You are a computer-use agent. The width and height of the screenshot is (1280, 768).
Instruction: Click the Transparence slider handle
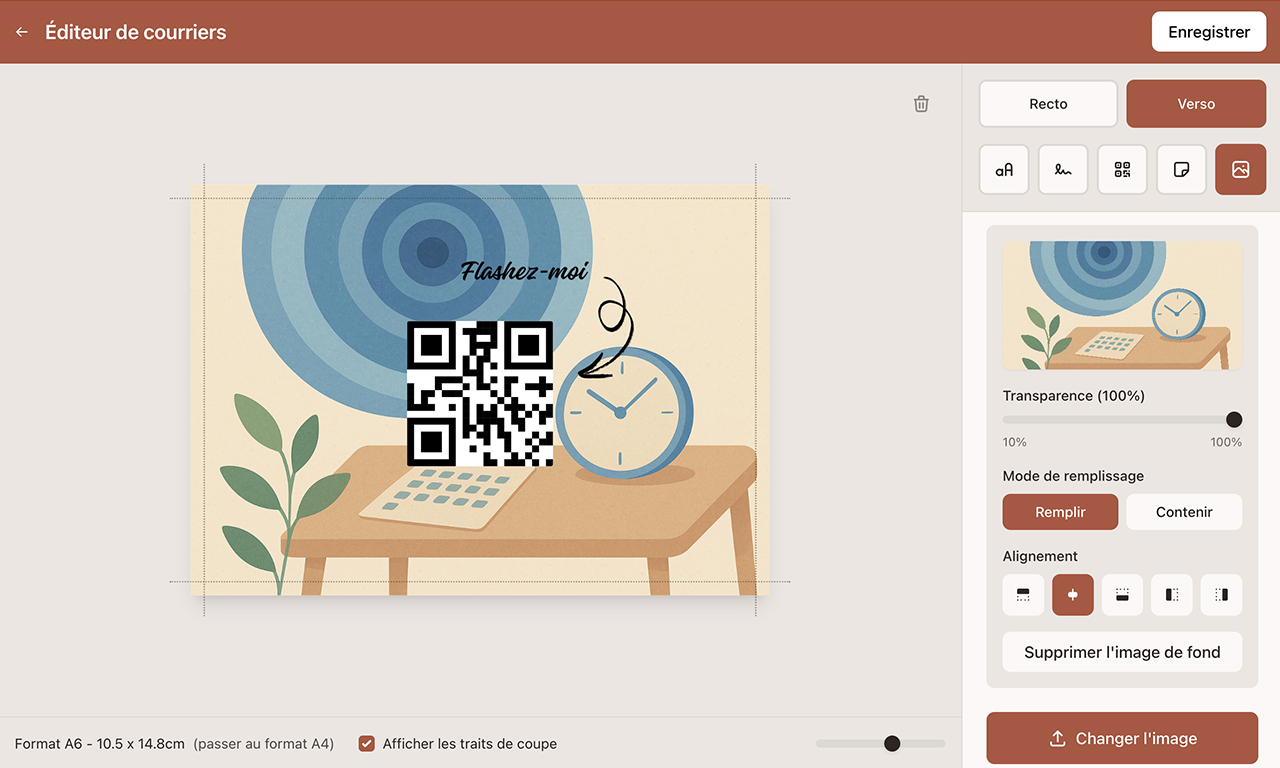[x=1234, y=420]
